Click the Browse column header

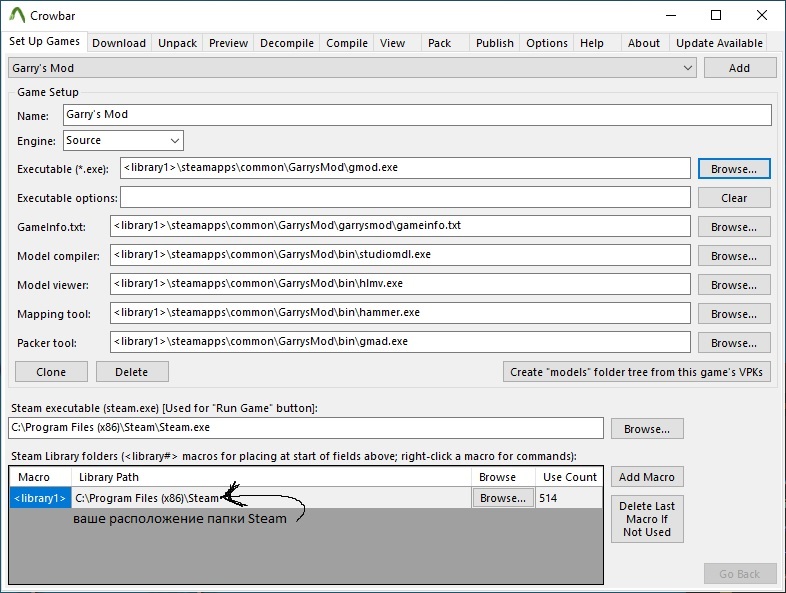[503, 477]
